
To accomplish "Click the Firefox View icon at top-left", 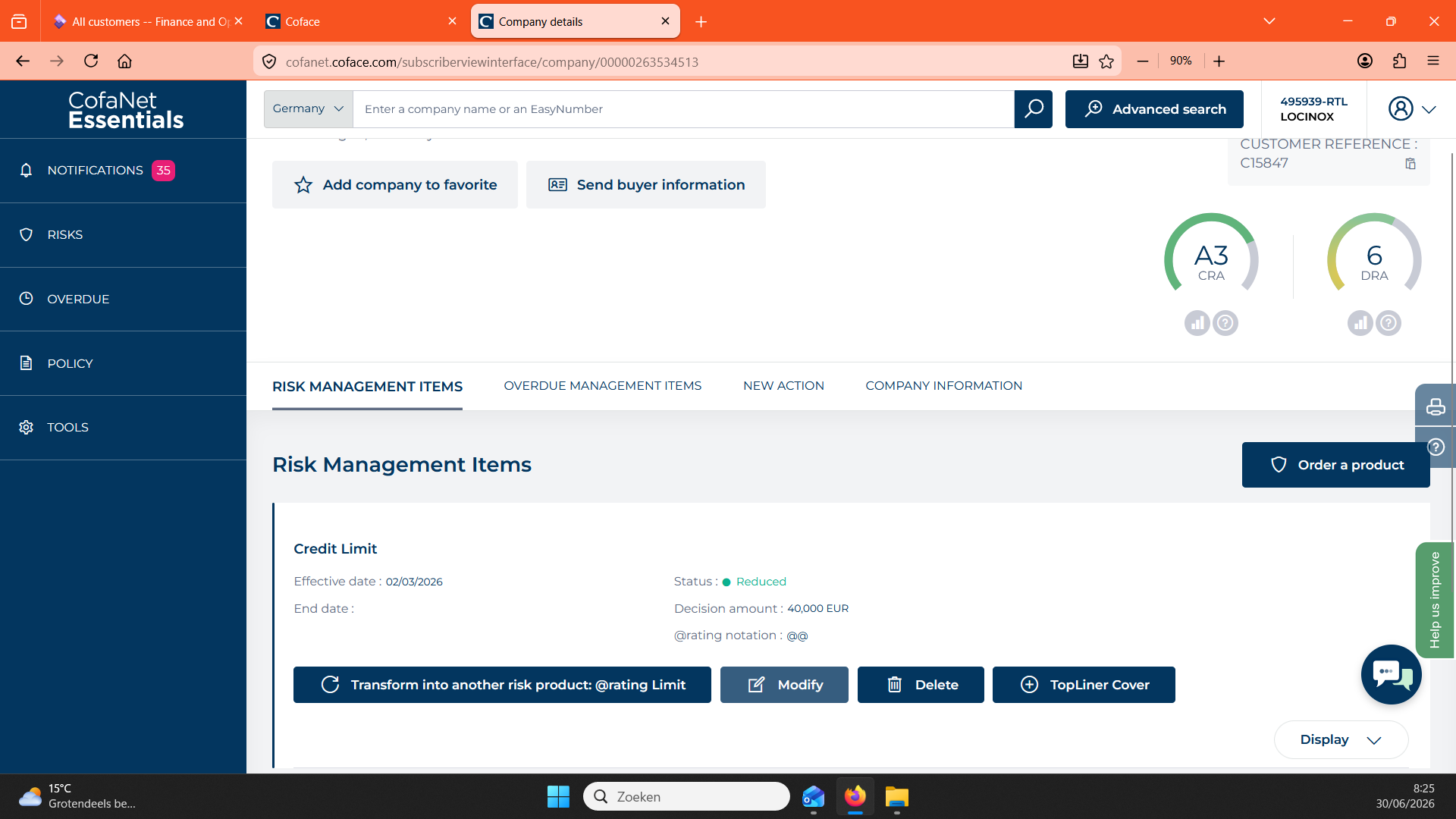I will coord(19,21).
